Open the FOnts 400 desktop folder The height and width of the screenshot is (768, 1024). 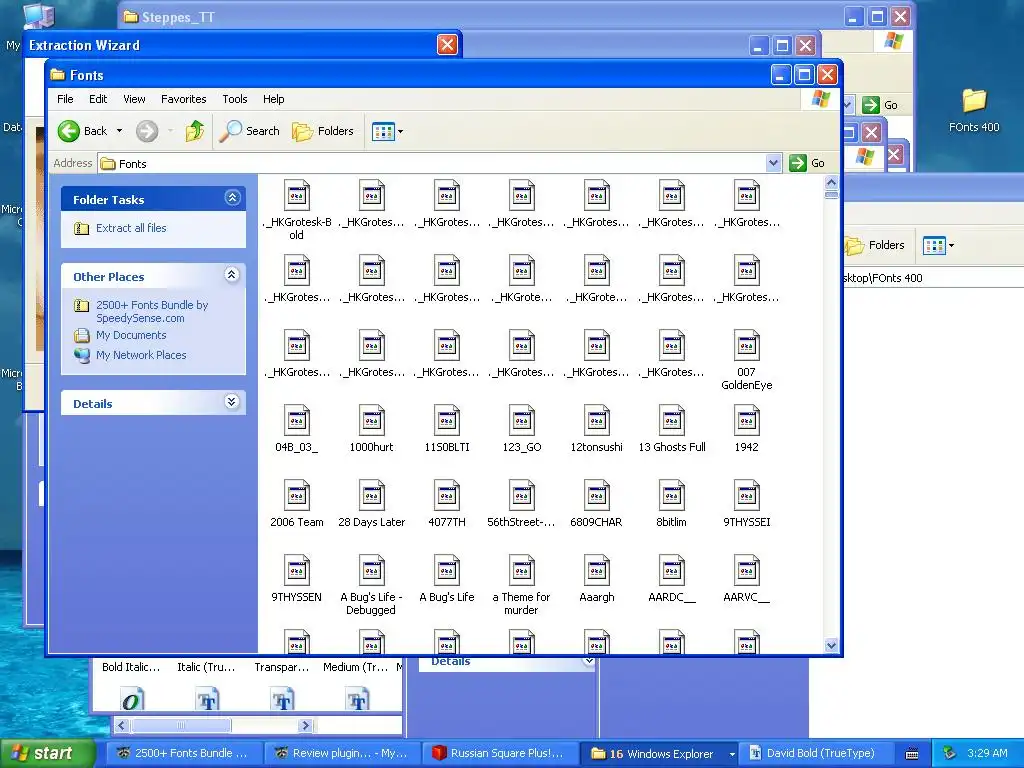tap(974, 110)
